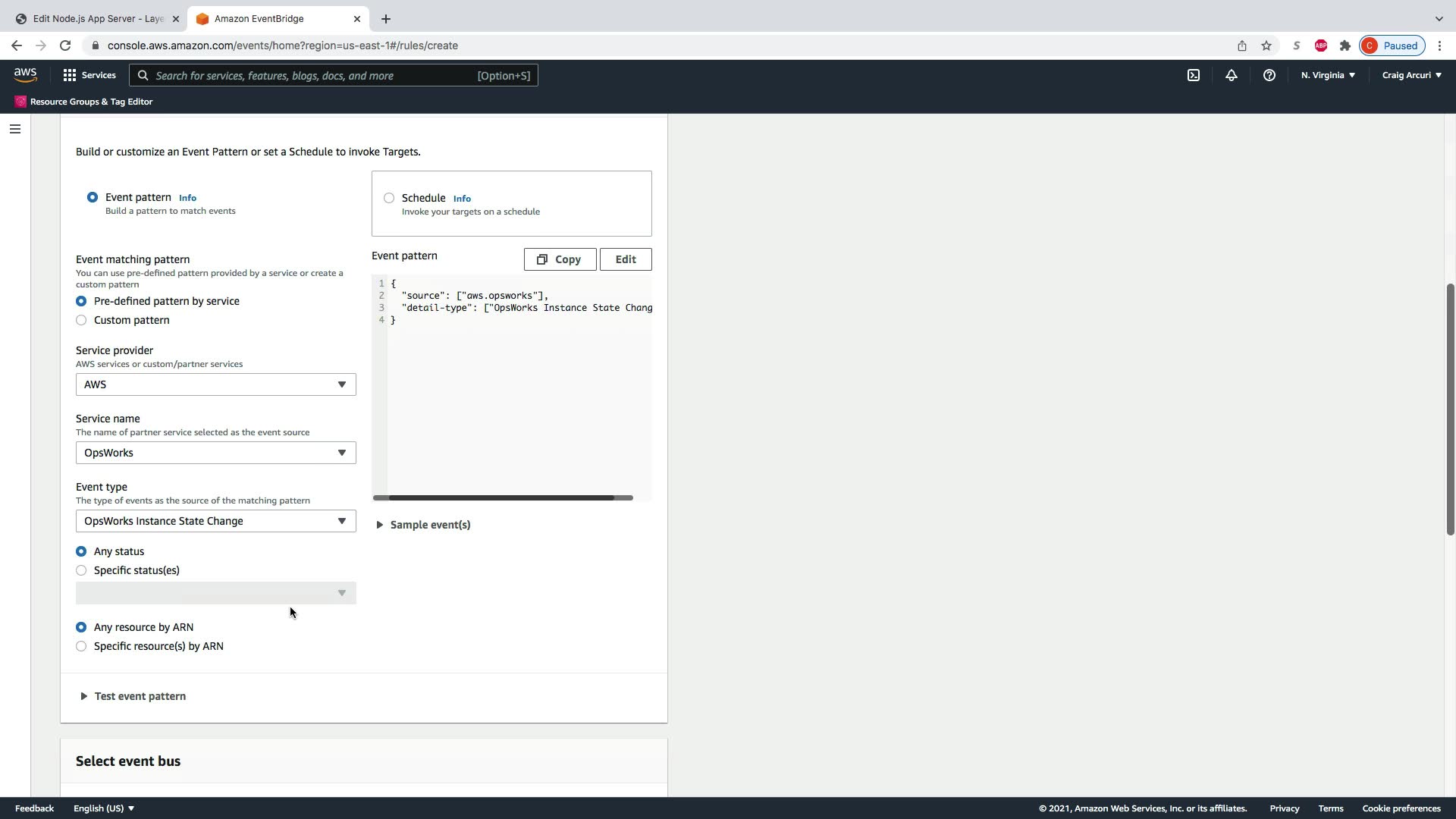
Task: Click the notifications bell icon
Action: coord(1232,75)
